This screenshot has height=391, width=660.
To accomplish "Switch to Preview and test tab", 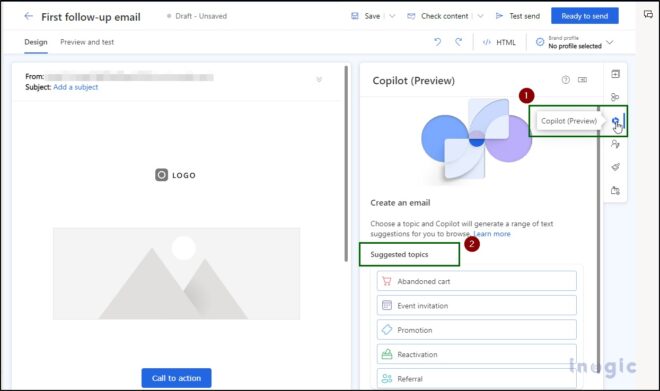I will click(87, 42).
